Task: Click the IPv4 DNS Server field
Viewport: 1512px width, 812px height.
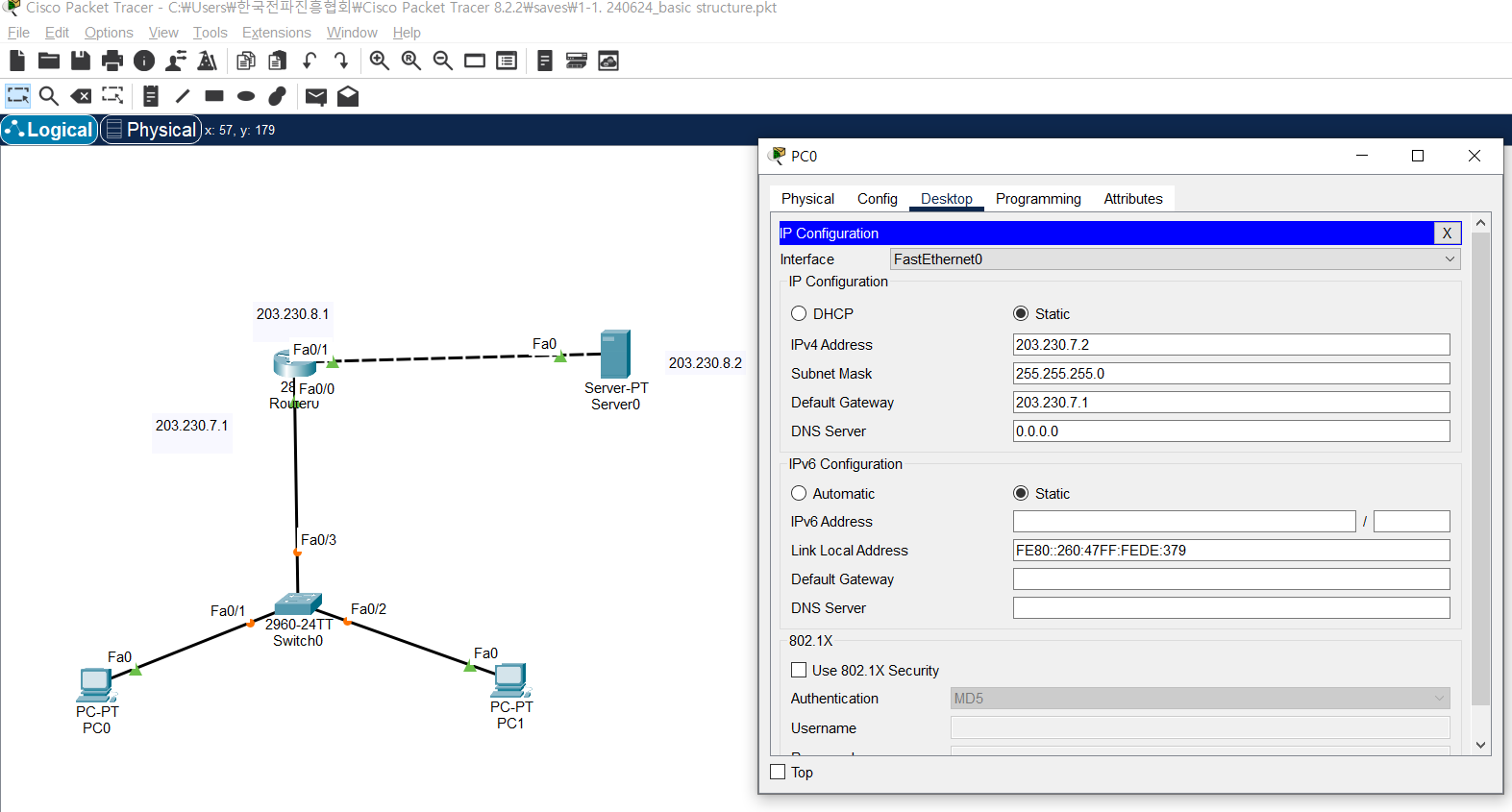Action: click(x=1231, y=431)
